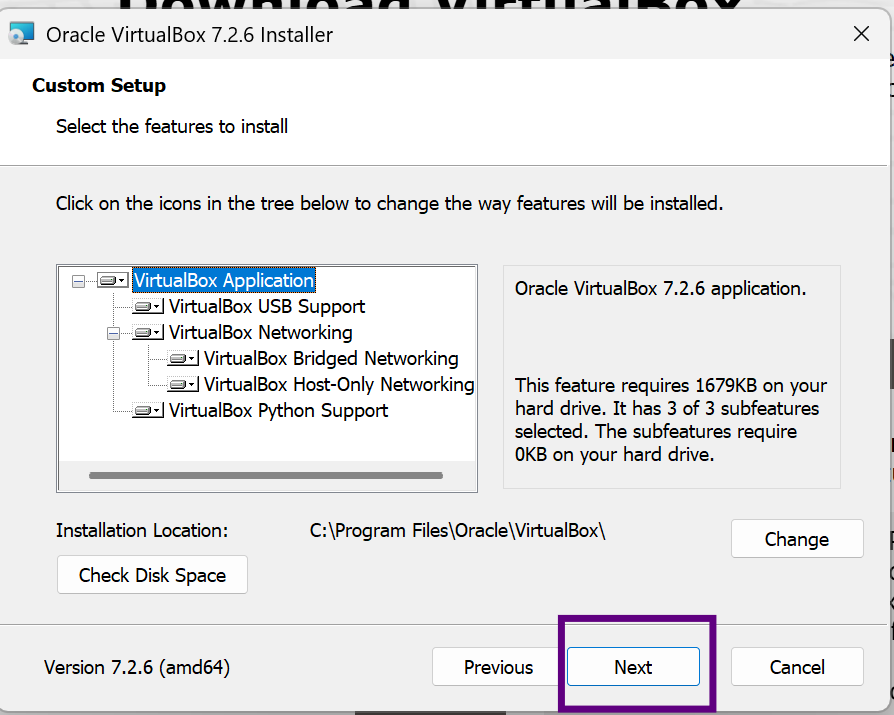Collapse the VirtualBox Networking tree node

click(113, 333)
